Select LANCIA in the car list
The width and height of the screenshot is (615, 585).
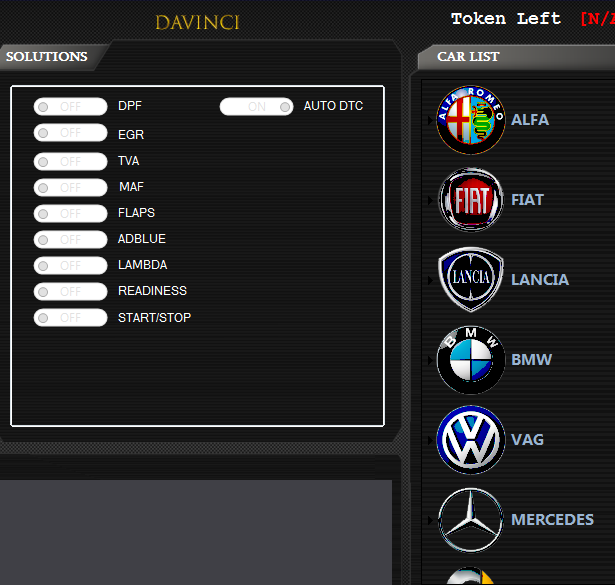coord(540,280)
